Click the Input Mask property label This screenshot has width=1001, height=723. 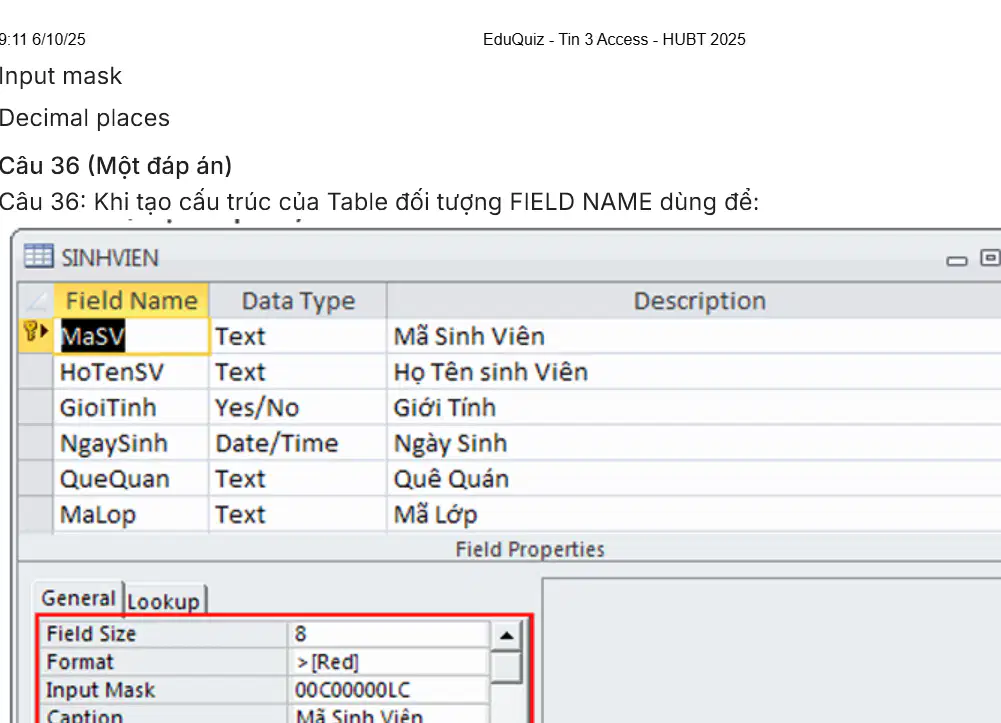(x=100, y=690)
